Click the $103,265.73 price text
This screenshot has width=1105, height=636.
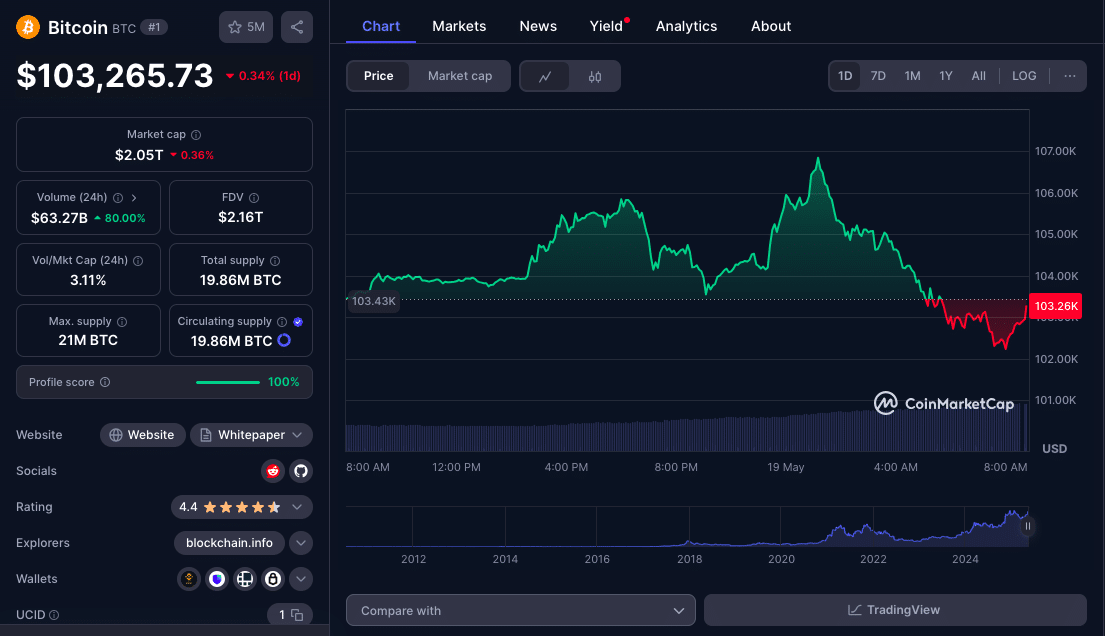pos(115,75)
